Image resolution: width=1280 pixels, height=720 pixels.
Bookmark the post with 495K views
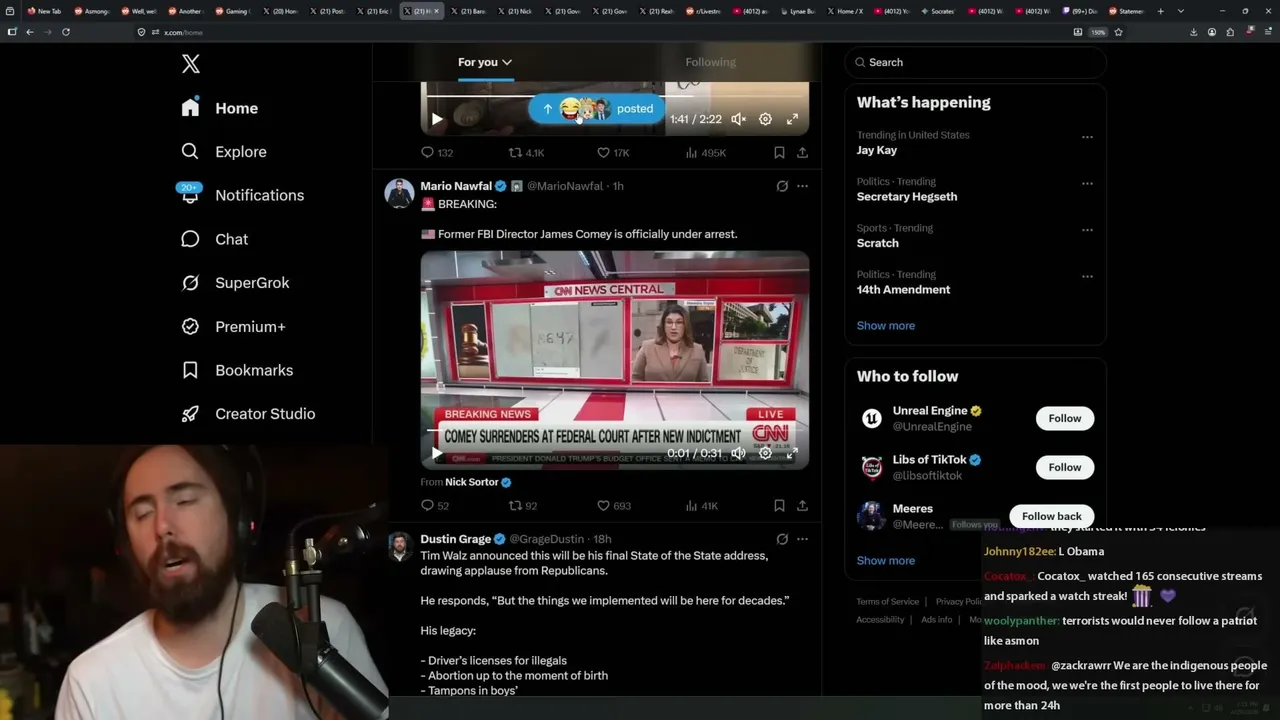[x=779, y=153]
